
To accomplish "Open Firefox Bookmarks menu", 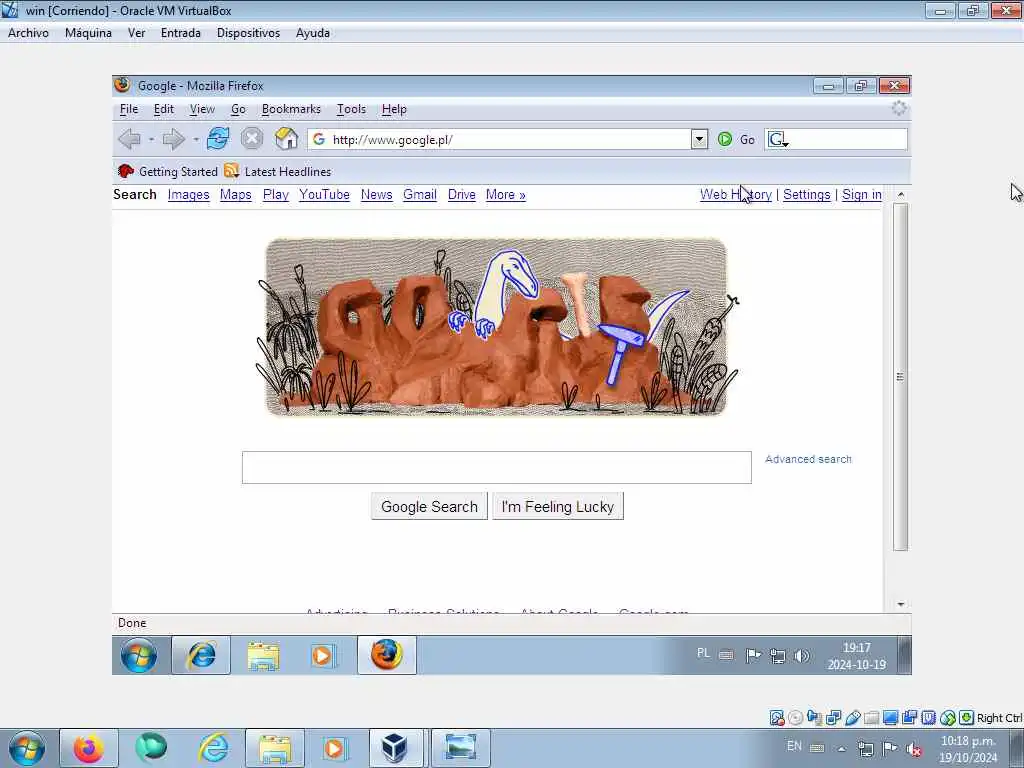I will point(291,109).
